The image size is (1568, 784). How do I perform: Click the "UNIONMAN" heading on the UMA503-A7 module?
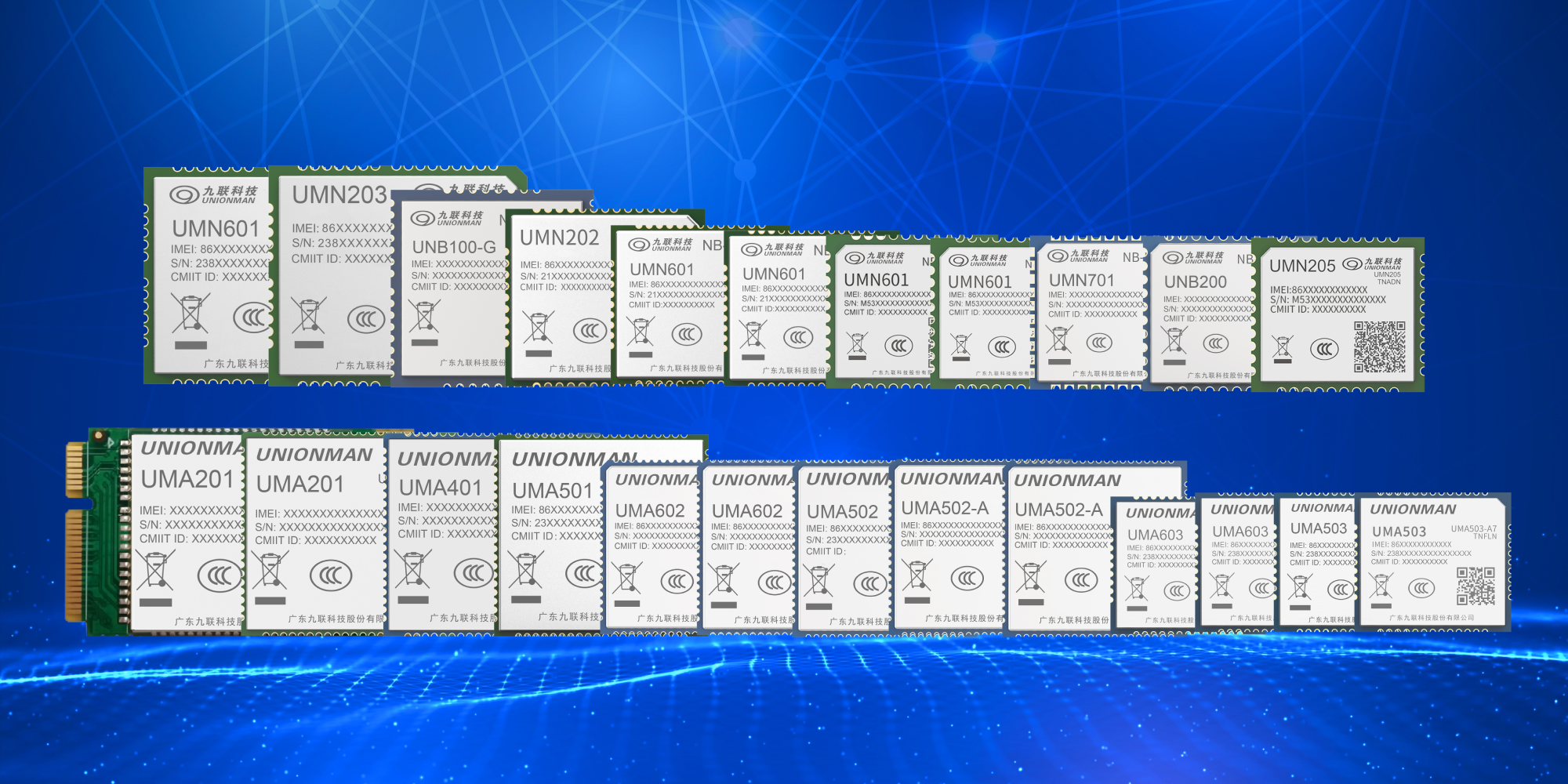[1413, 509]
